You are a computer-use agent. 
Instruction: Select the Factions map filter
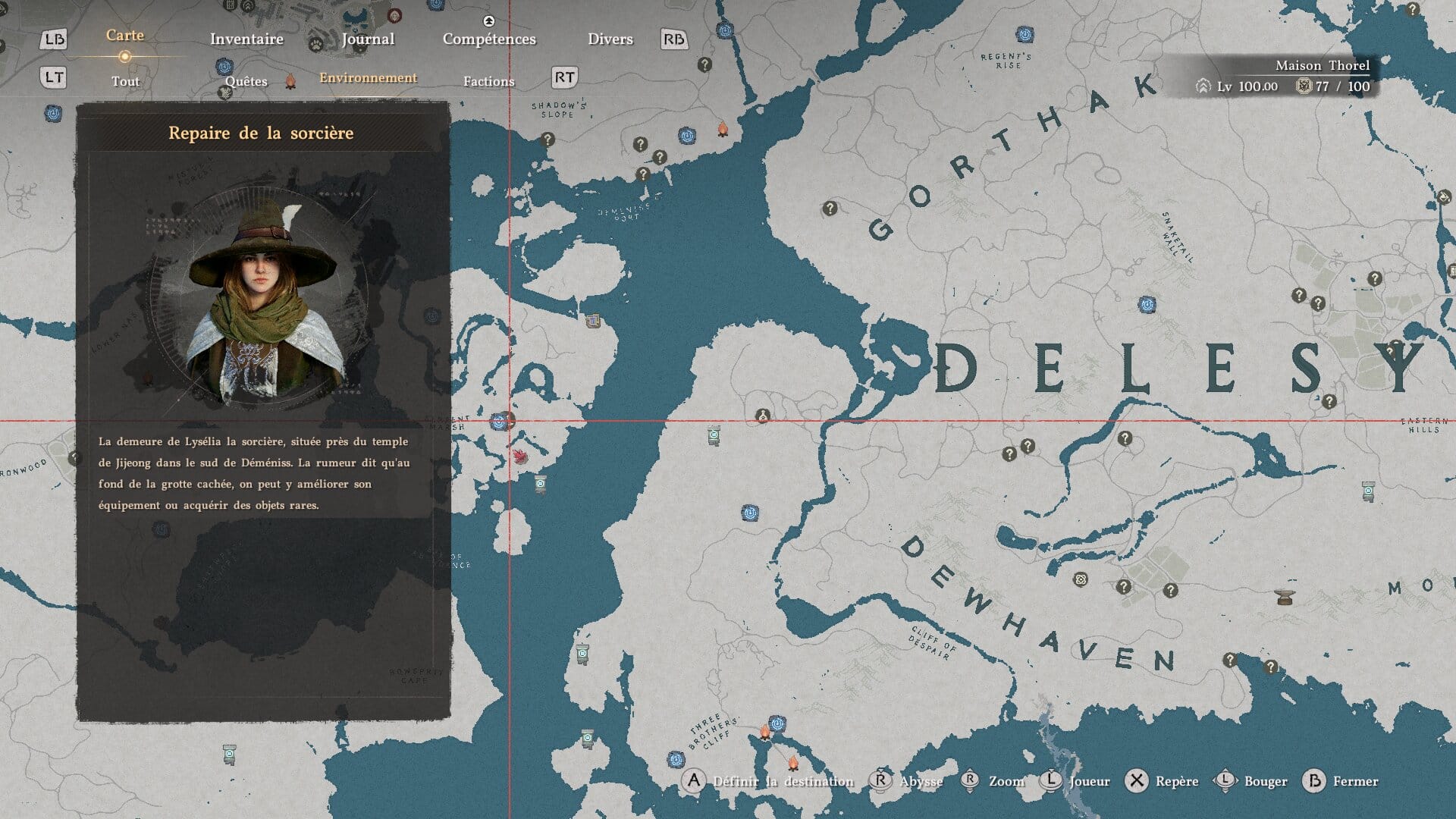coord(488,81)
